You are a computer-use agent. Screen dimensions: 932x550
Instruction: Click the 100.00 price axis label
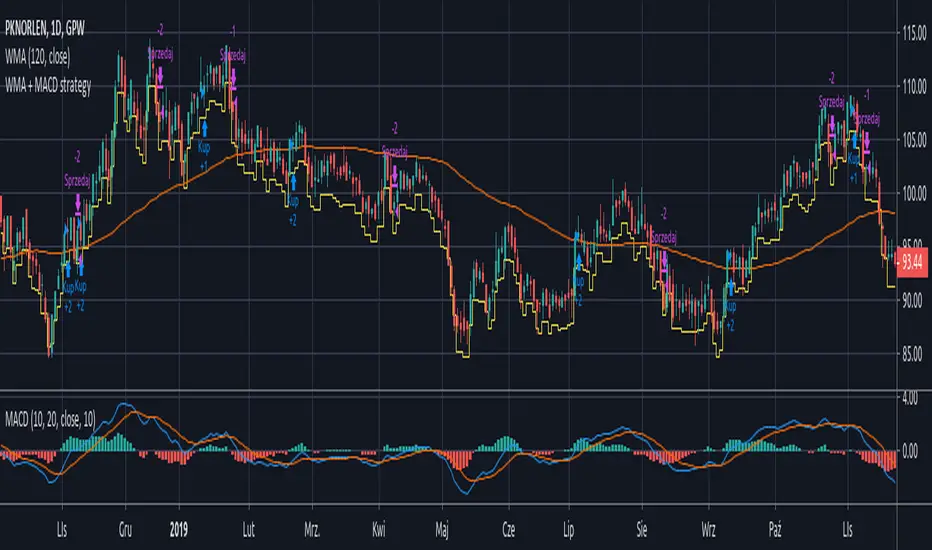point(914,193)
